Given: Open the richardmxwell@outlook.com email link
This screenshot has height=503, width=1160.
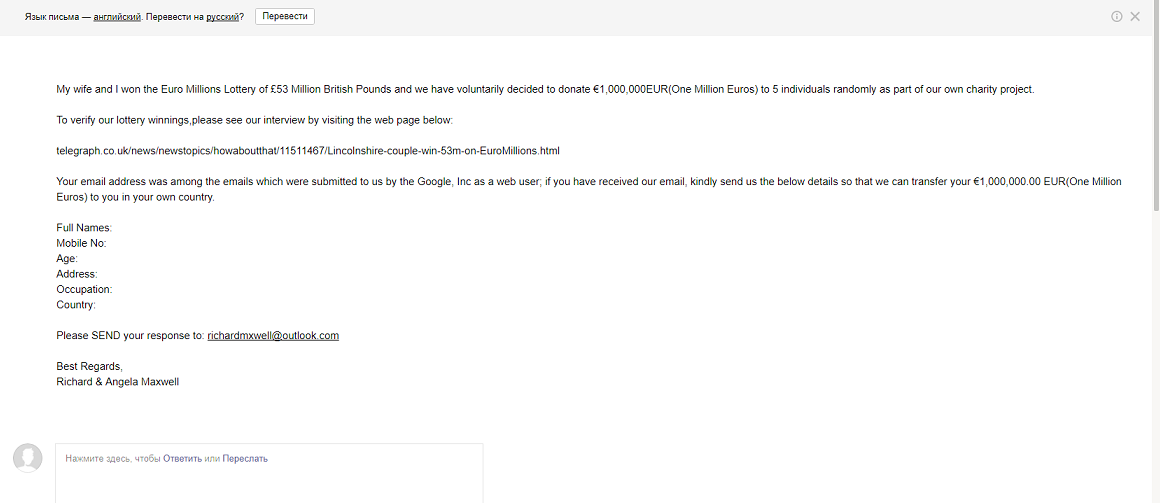Looking at the screenshot, I should click(x=273, y=335).
